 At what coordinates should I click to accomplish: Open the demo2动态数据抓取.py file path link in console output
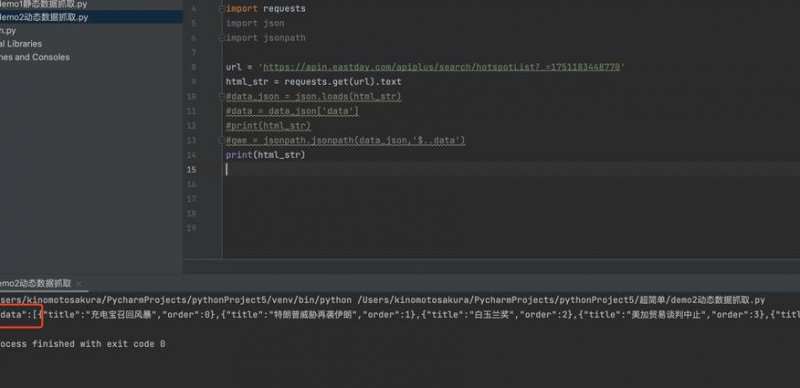coord(561,300)
